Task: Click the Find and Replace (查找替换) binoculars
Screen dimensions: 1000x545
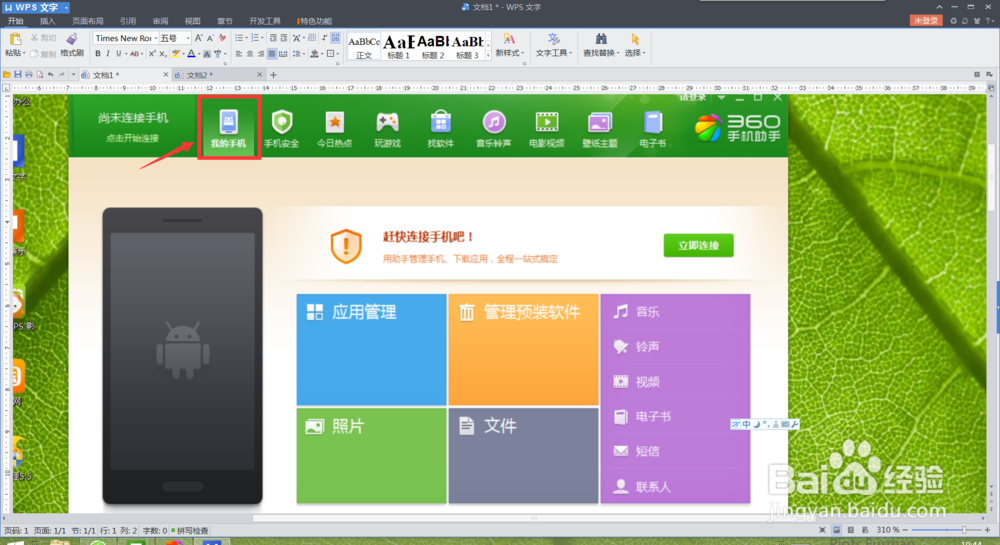Action: pos(601,40)
